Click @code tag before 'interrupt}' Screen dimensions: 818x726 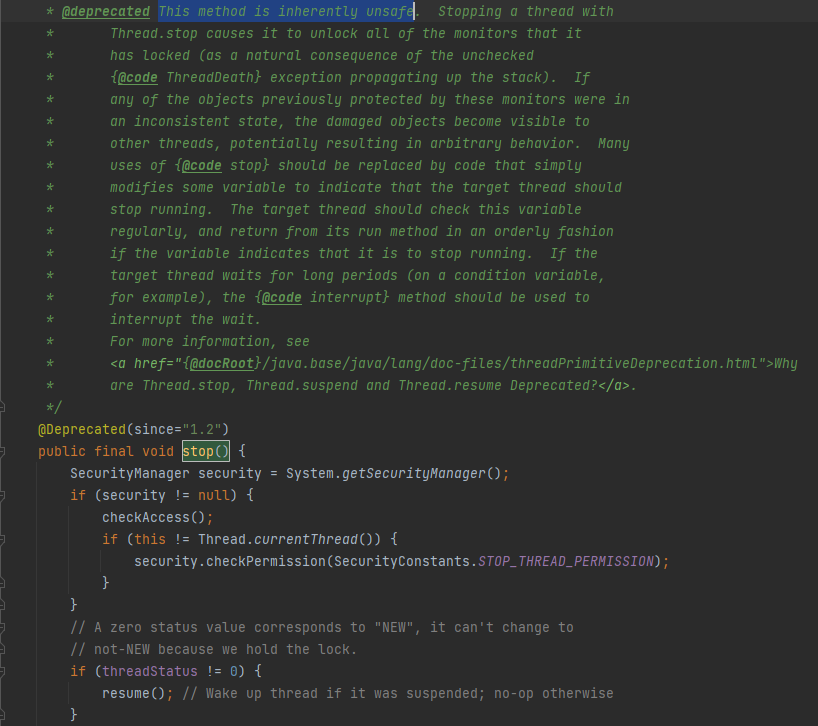click(281, 297)
